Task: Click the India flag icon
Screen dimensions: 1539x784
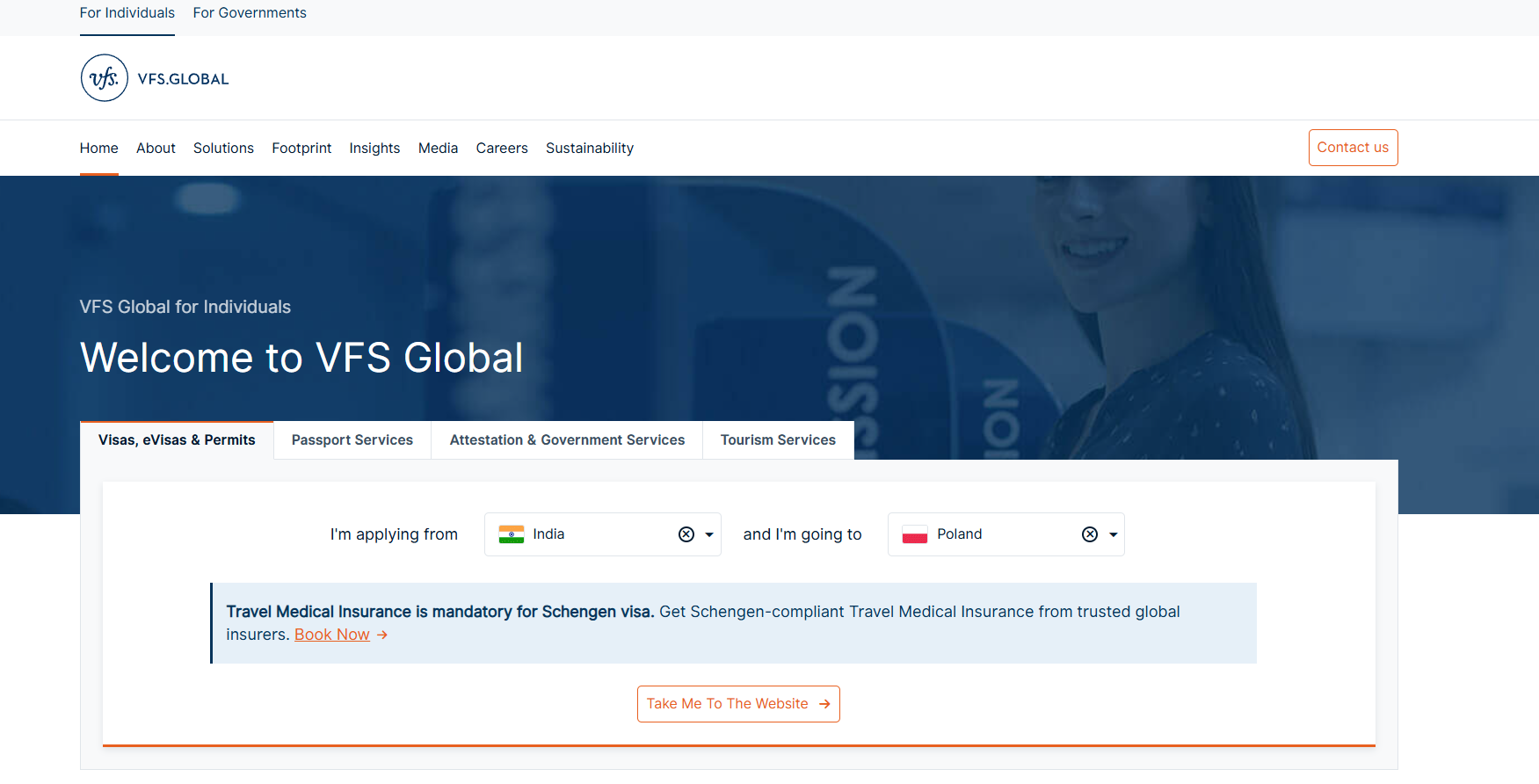Action: click(x=512, y=534)
